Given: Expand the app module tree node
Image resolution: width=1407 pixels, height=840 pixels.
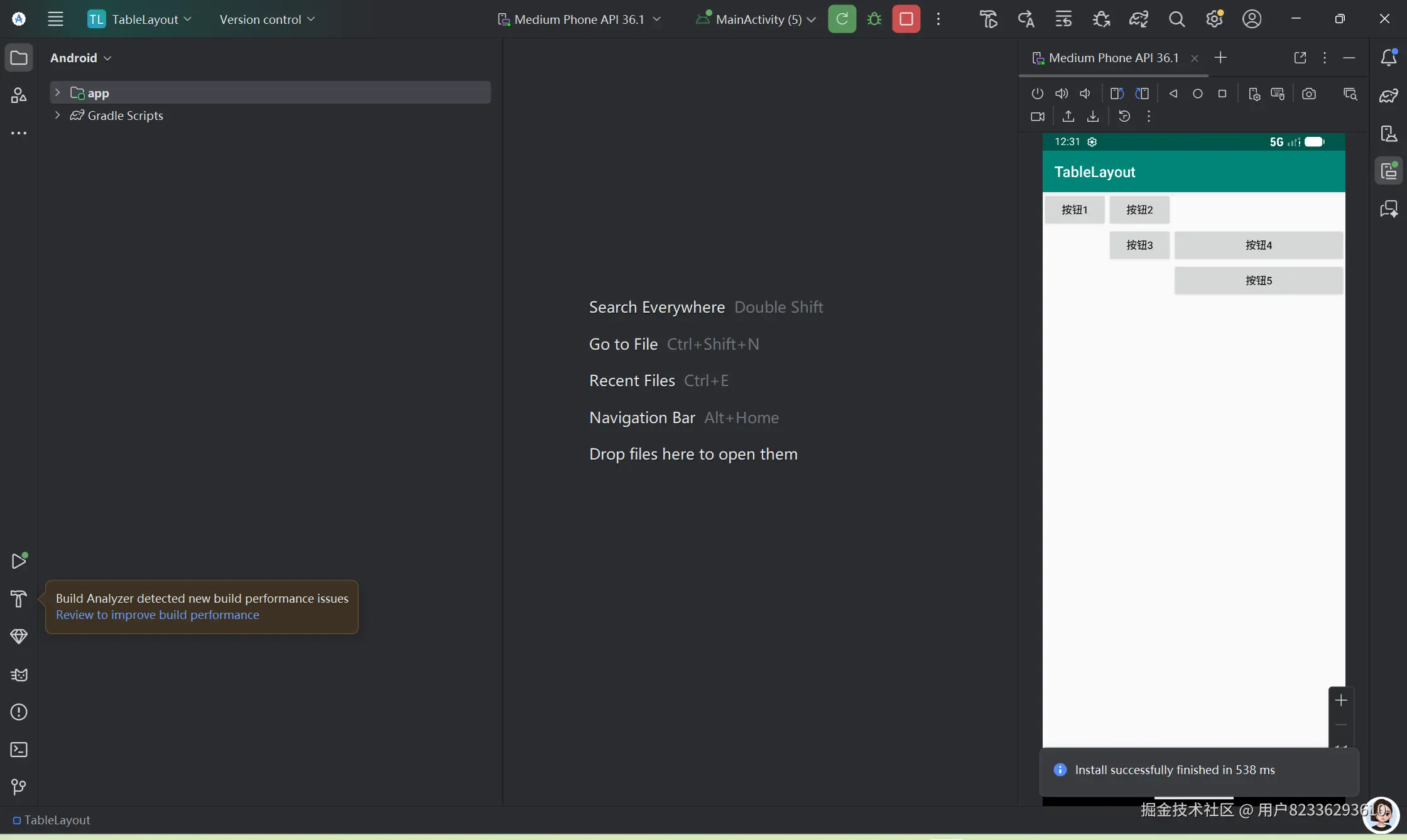Looking at the screenshot, I should tap(57, 93).
